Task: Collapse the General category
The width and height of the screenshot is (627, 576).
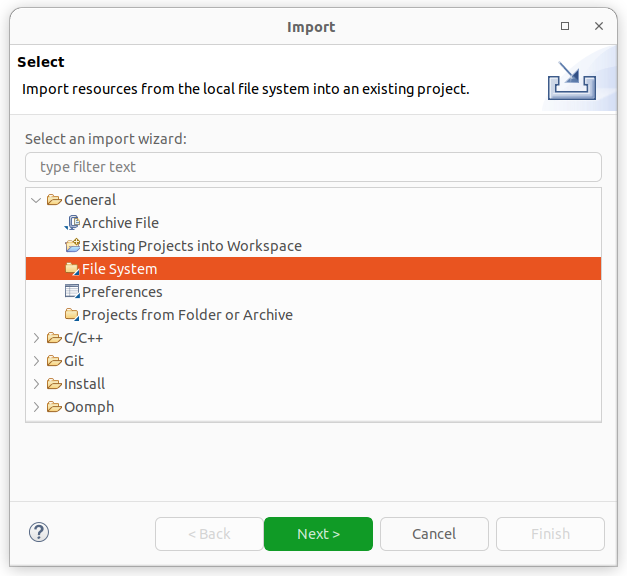Action: pyautogui.click(x=37, y=200)
